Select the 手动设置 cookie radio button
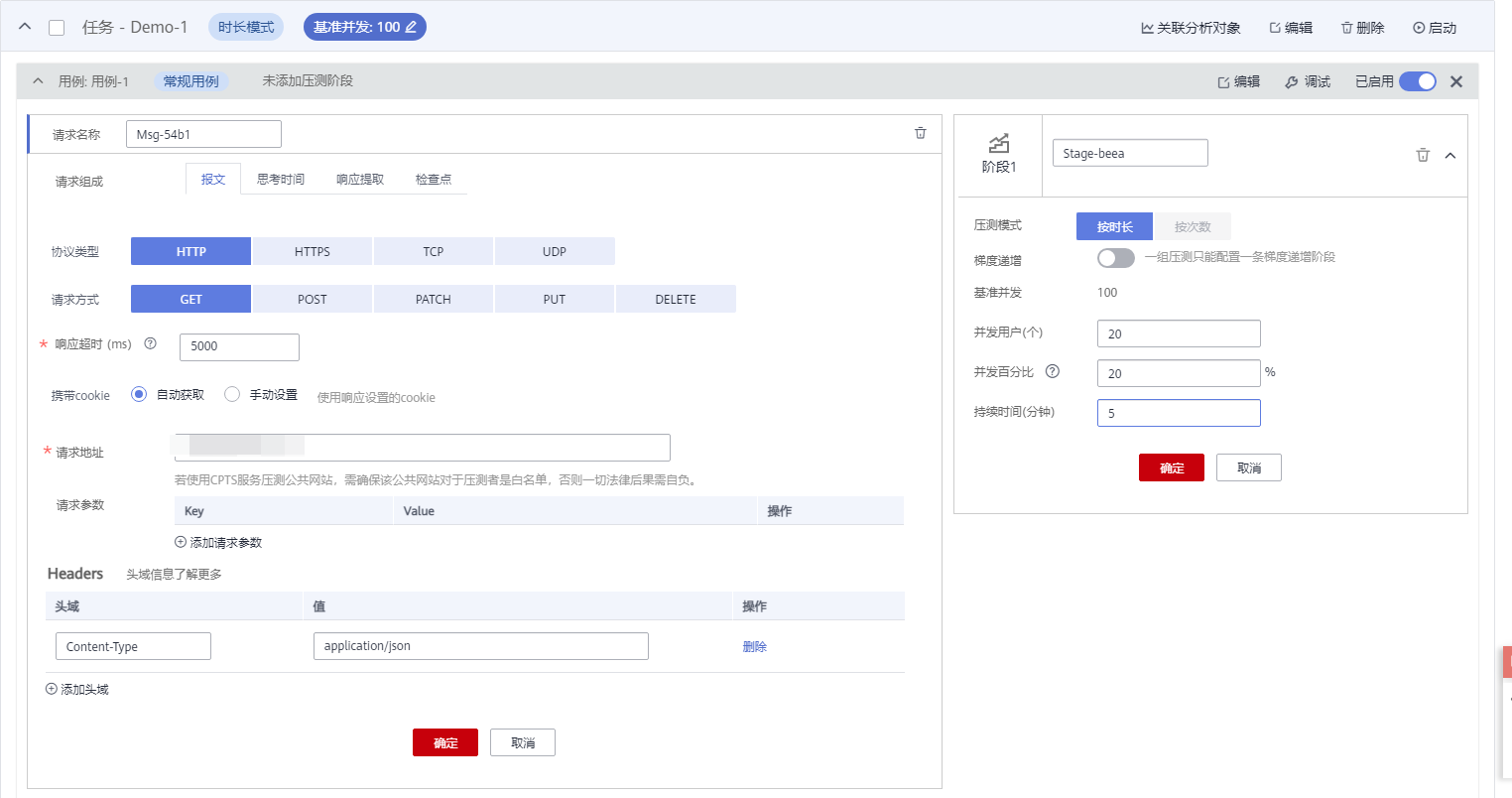 (x=232, y=394)
